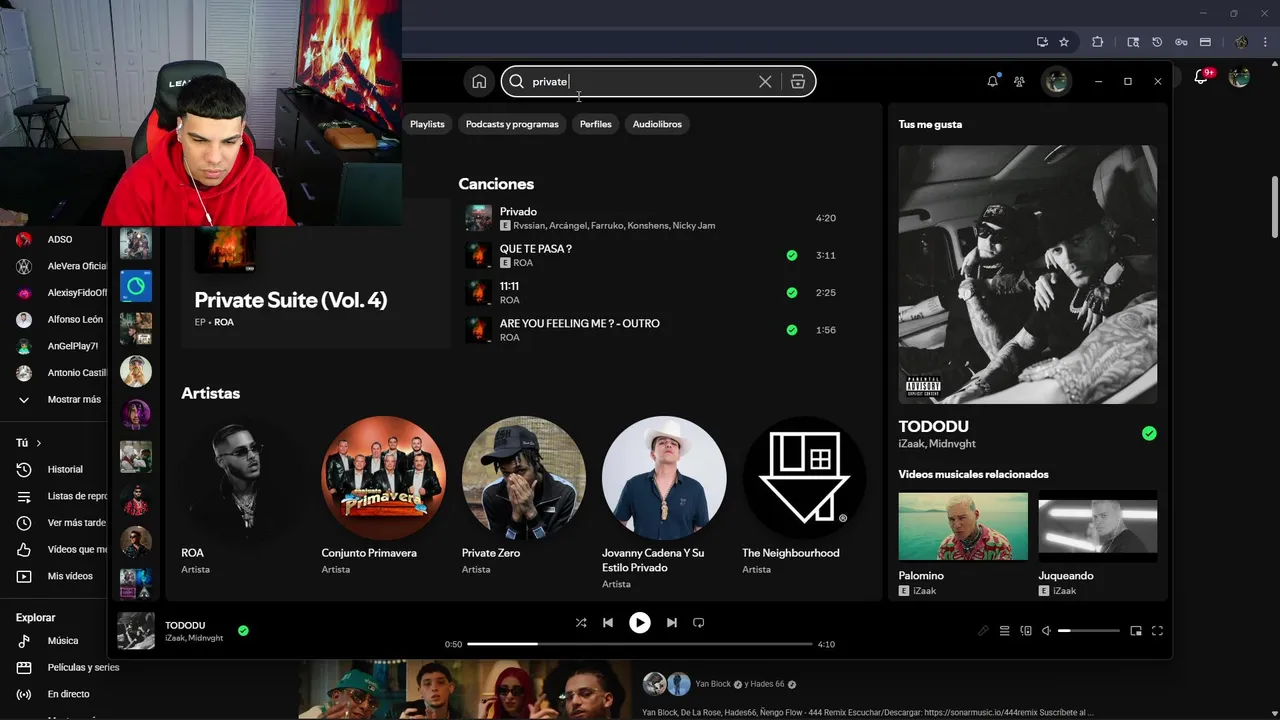Toggle liked checkmark for QUE TE PASA ?
1280x720 pixels.
792,255
